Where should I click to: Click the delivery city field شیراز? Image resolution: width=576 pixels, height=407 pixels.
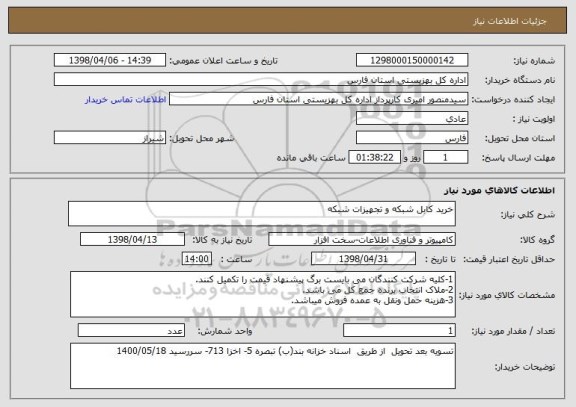[x=110, y=138]
